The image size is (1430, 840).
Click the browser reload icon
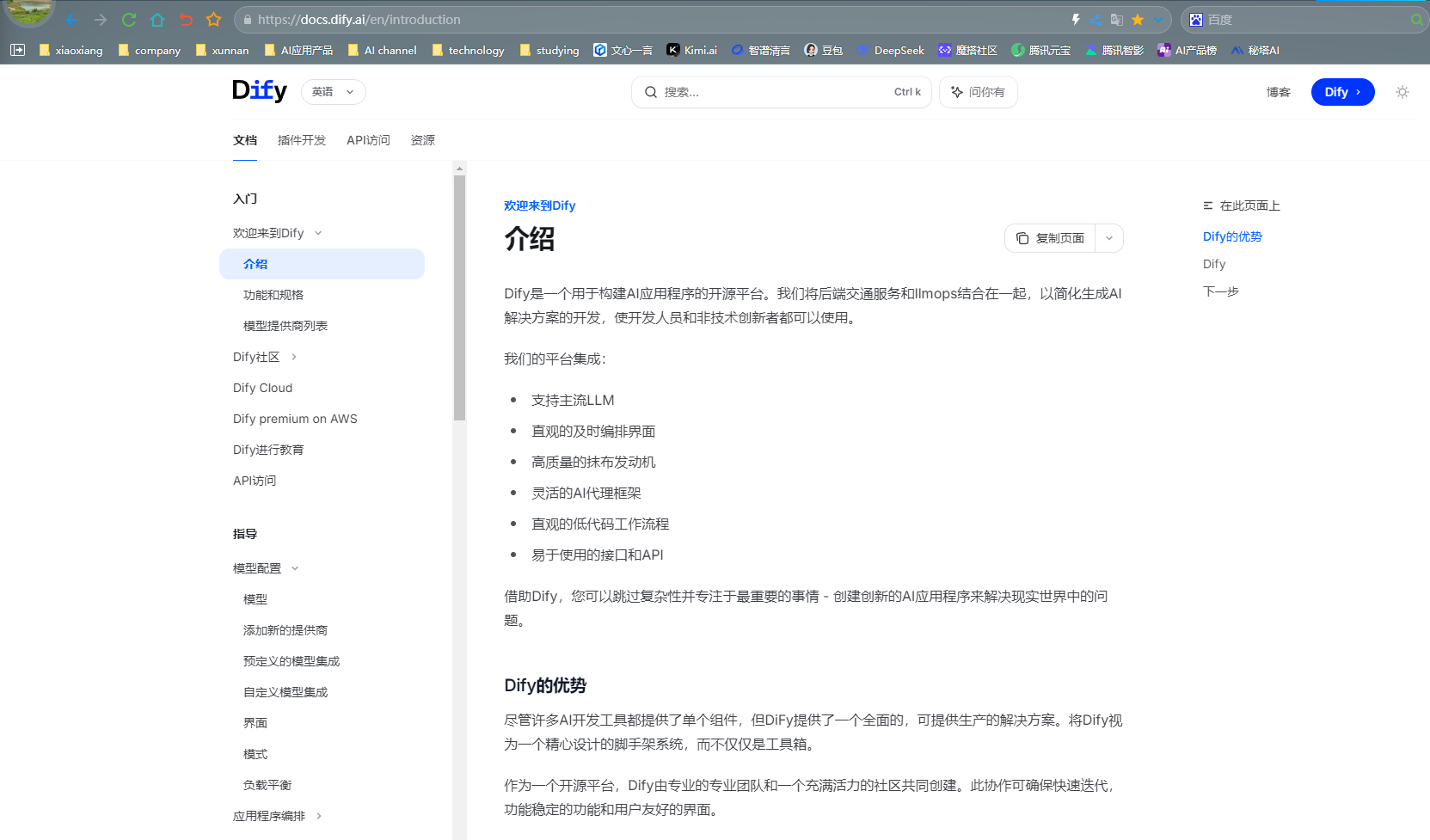point(129,20)
